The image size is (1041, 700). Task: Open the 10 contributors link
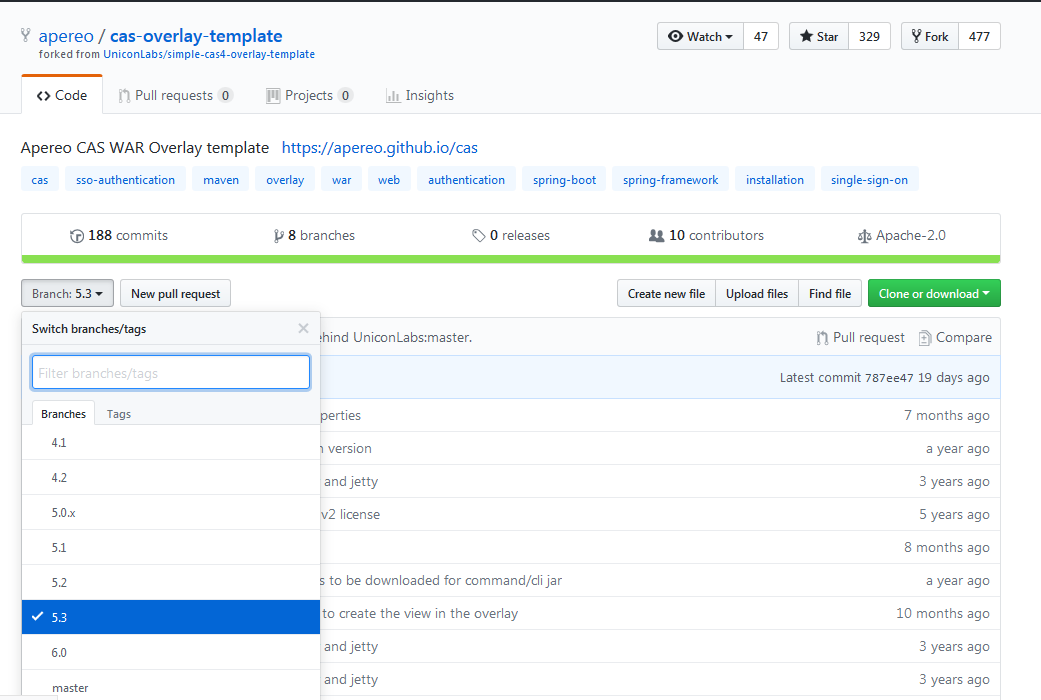(706, 236)
